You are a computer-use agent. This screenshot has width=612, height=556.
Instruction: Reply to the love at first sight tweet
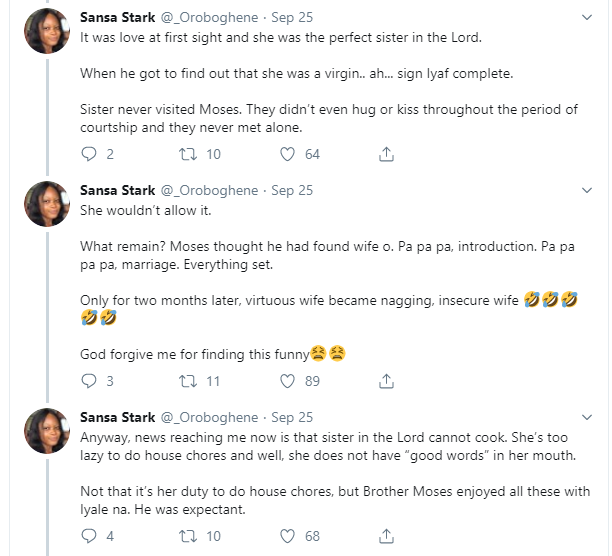coord(88,154)
